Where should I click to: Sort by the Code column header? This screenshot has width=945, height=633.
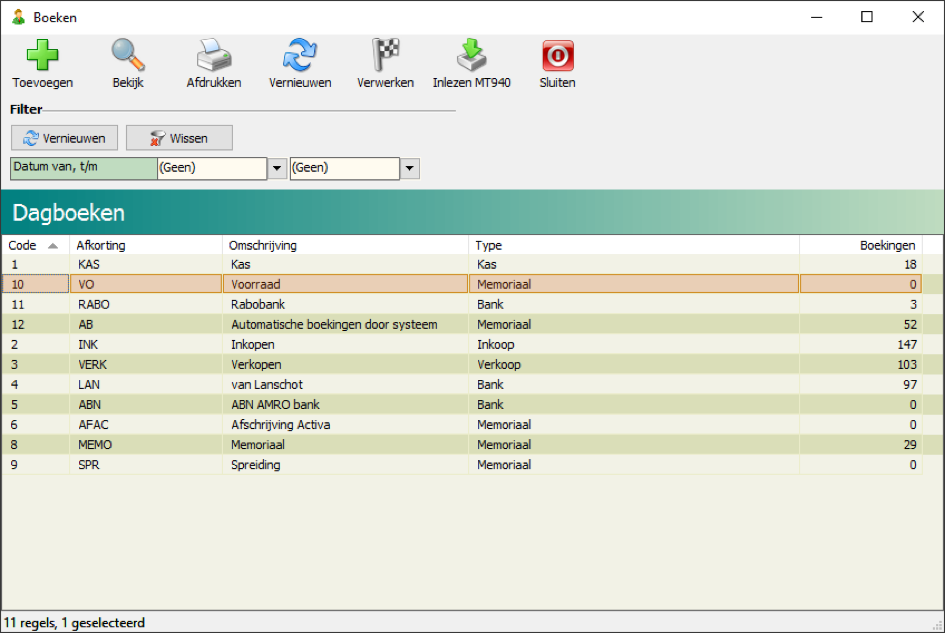(x=35, y=245)
